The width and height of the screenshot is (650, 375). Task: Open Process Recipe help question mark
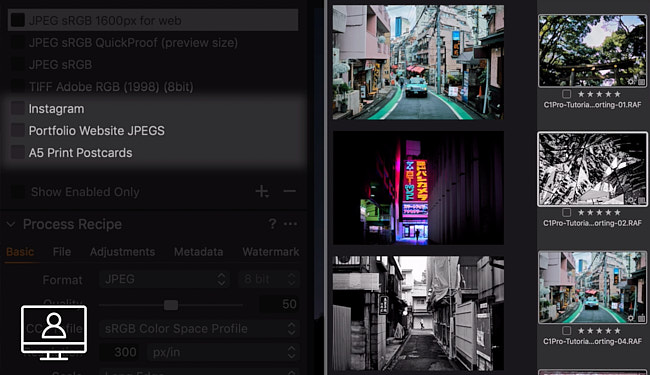(x=272, y=224)
